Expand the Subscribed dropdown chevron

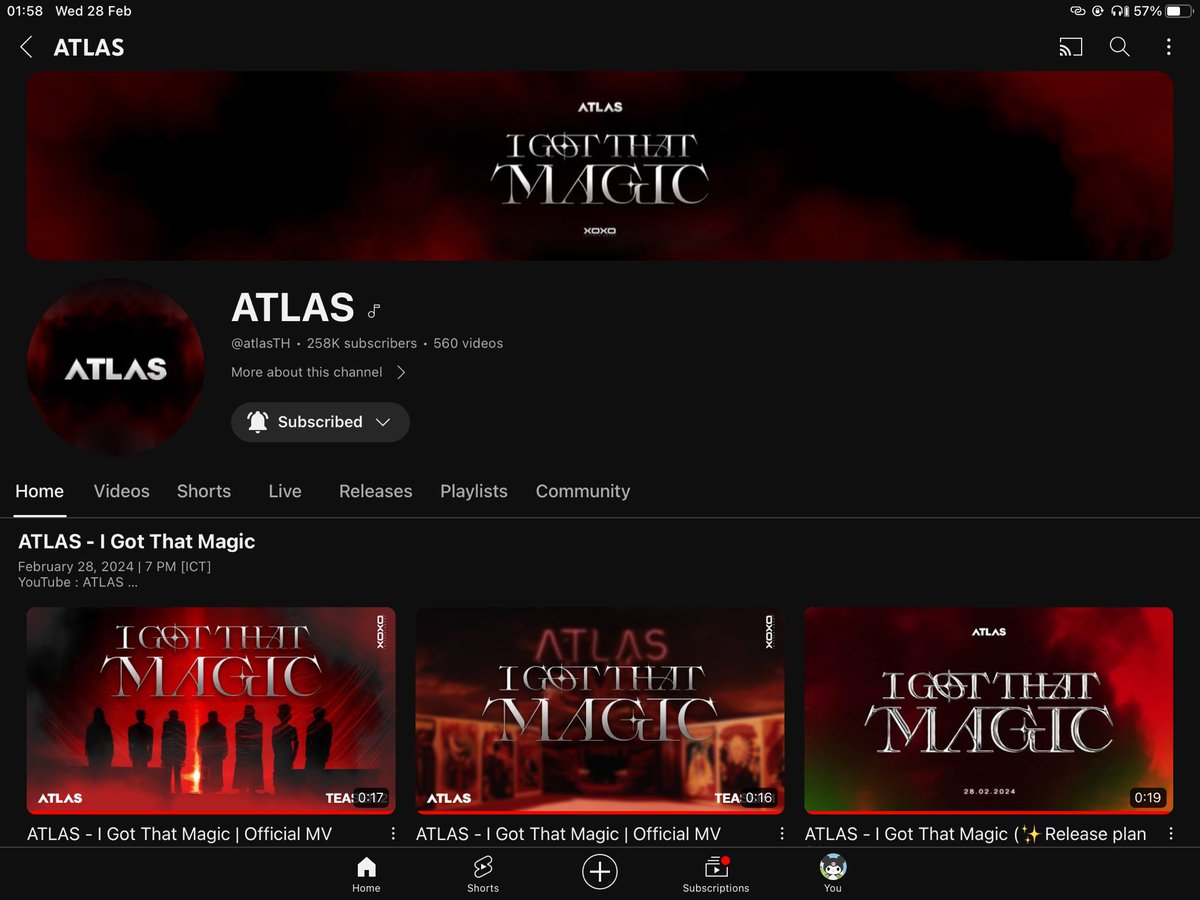pos(383,422)
